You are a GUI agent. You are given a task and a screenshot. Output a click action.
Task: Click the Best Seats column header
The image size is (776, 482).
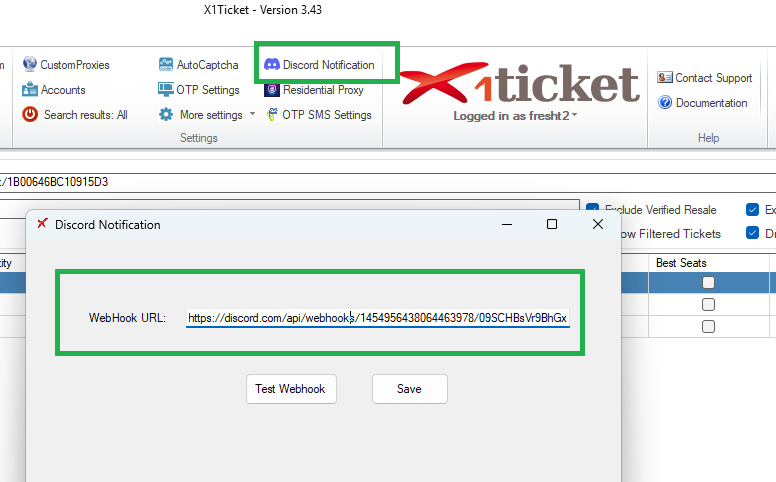click(x=681, y=263)
